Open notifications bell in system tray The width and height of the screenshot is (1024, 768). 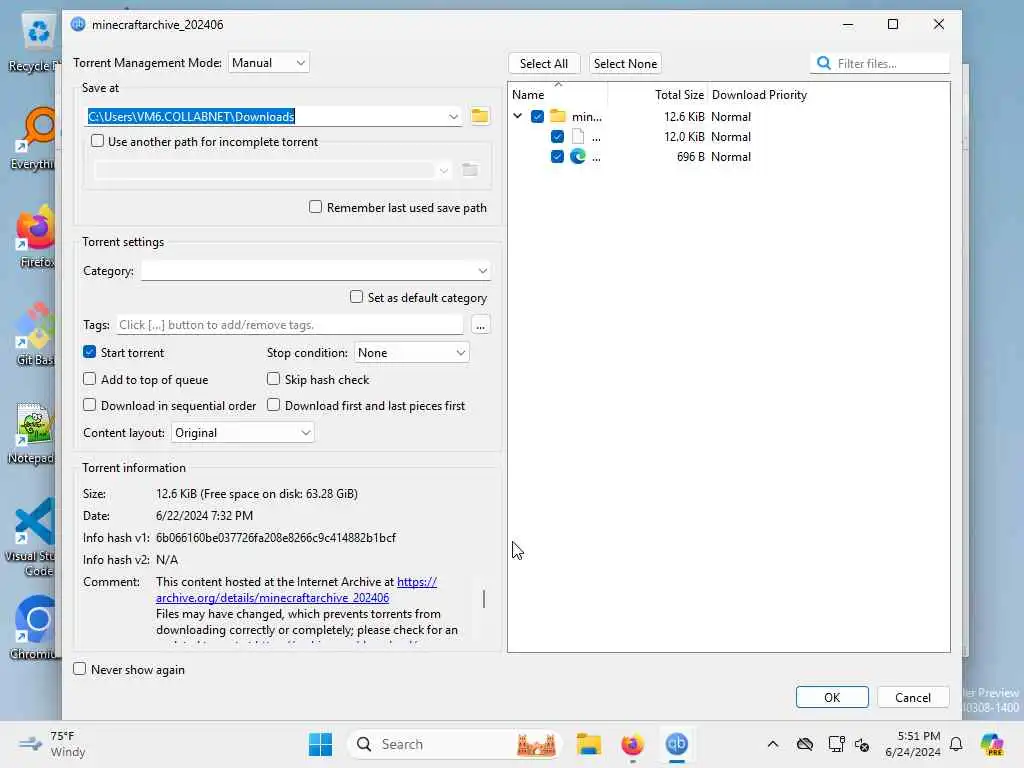[956, 744]
